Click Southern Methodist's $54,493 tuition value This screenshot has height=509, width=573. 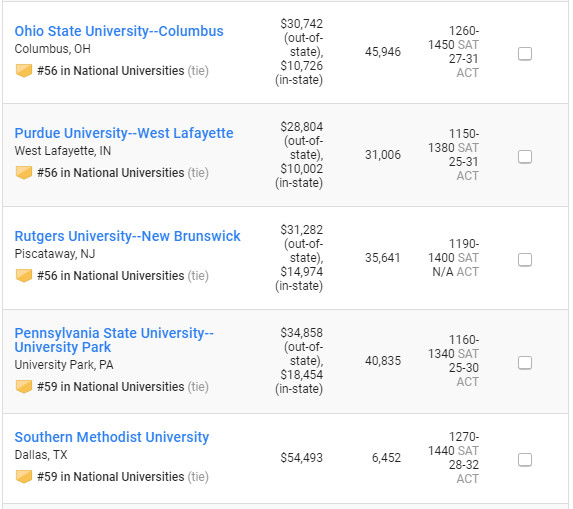point(301,458)
